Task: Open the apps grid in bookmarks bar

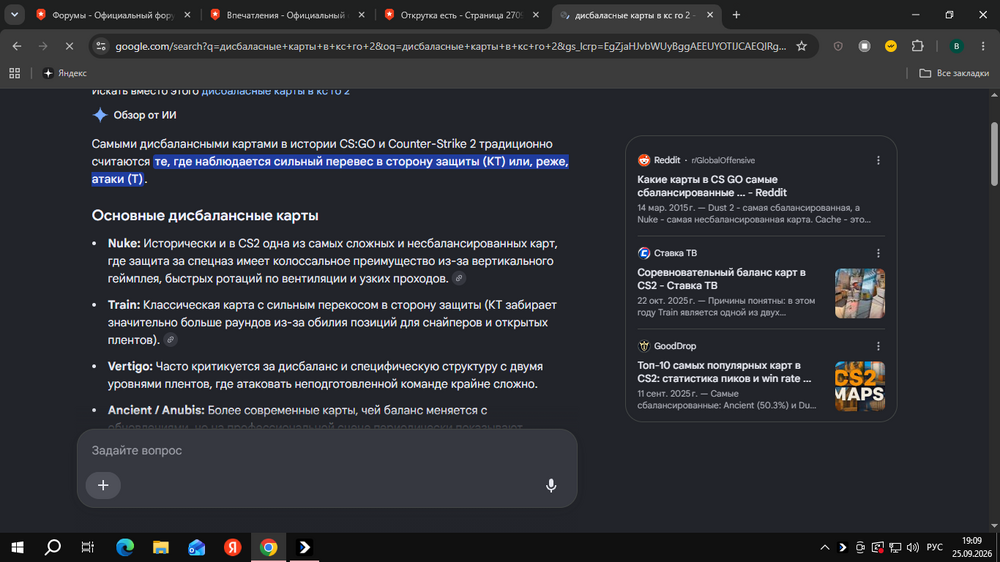Action: point(15,73)
